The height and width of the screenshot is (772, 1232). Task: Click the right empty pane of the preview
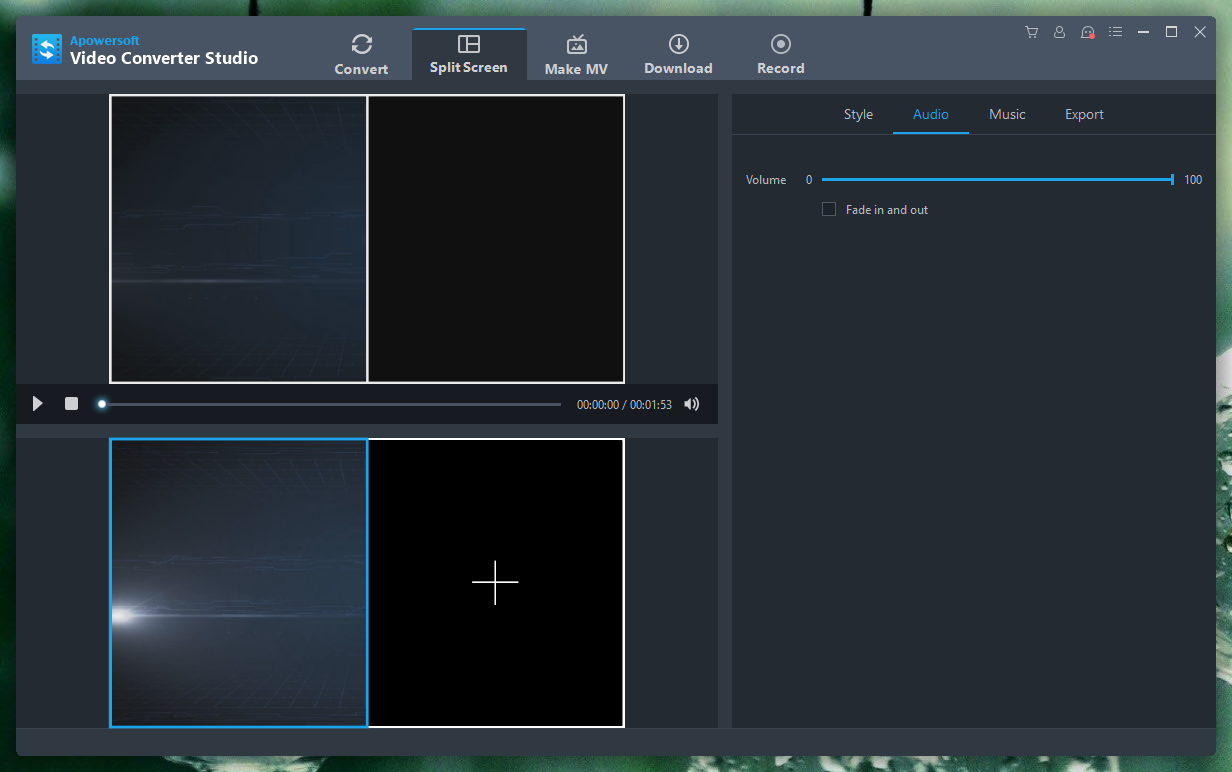pos(496,239)
